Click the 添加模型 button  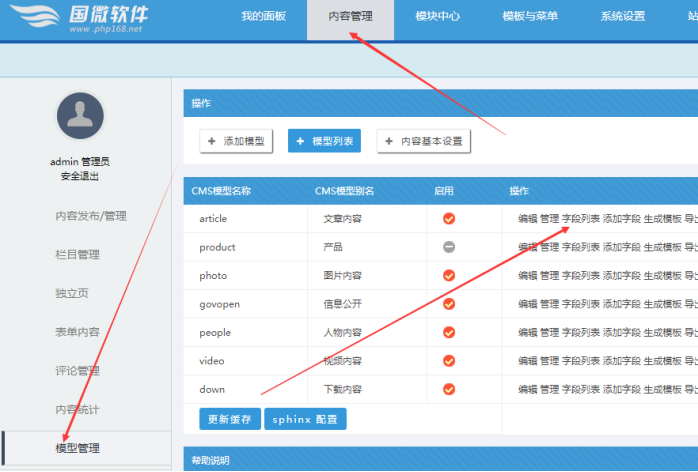[236, 142]
